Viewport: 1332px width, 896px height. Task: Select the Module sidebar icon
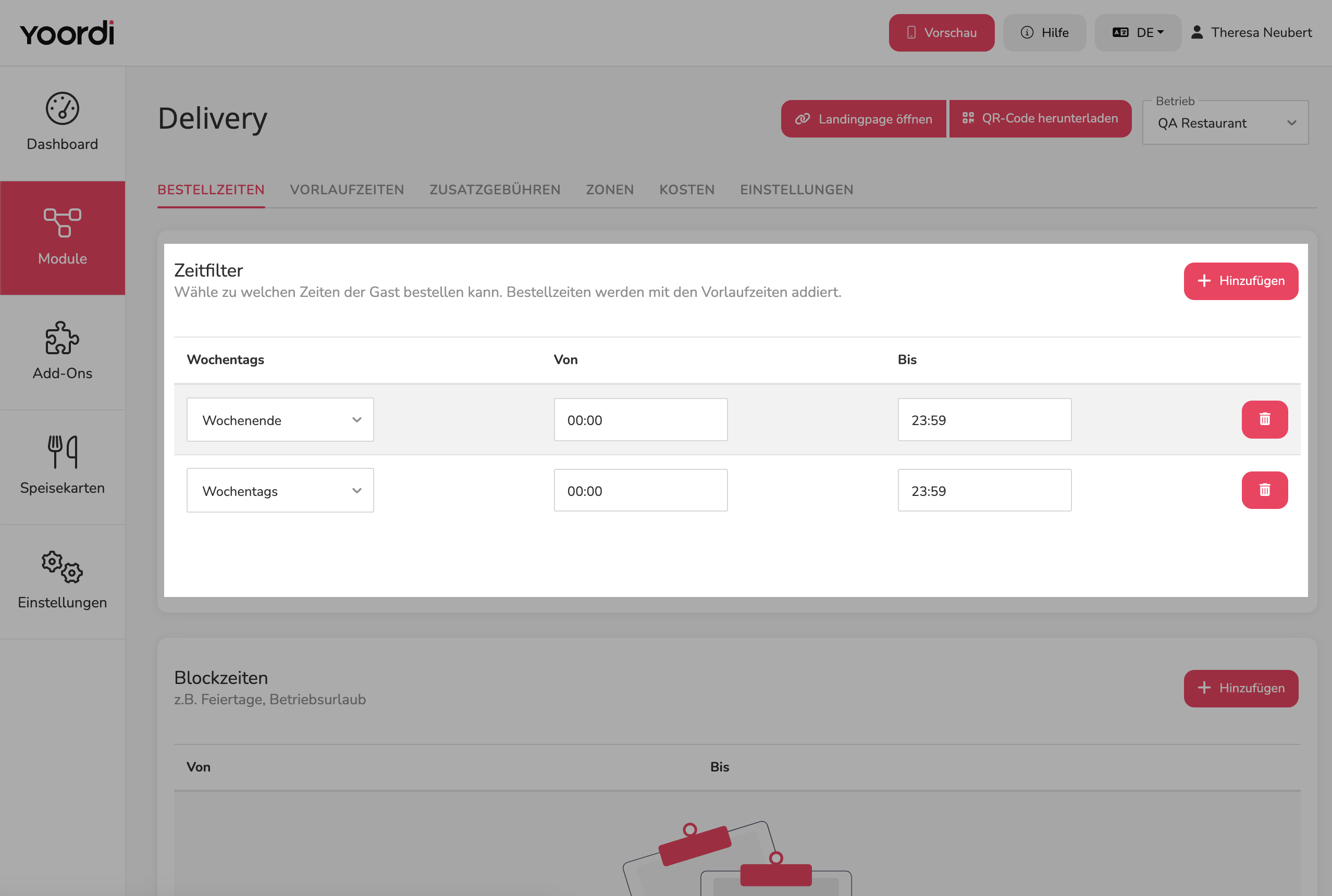tap(63, 223)
